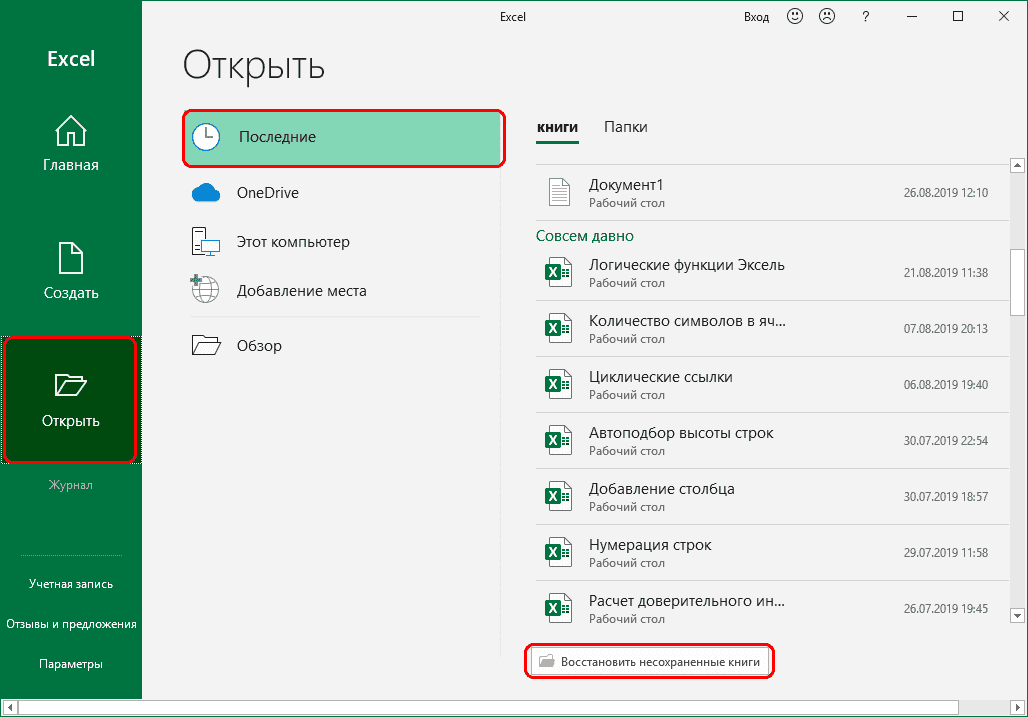Image resolution: width=1028 pixels, height=717 pixels.
Task: Open the Журнал menu item
Action: (70, 485)
